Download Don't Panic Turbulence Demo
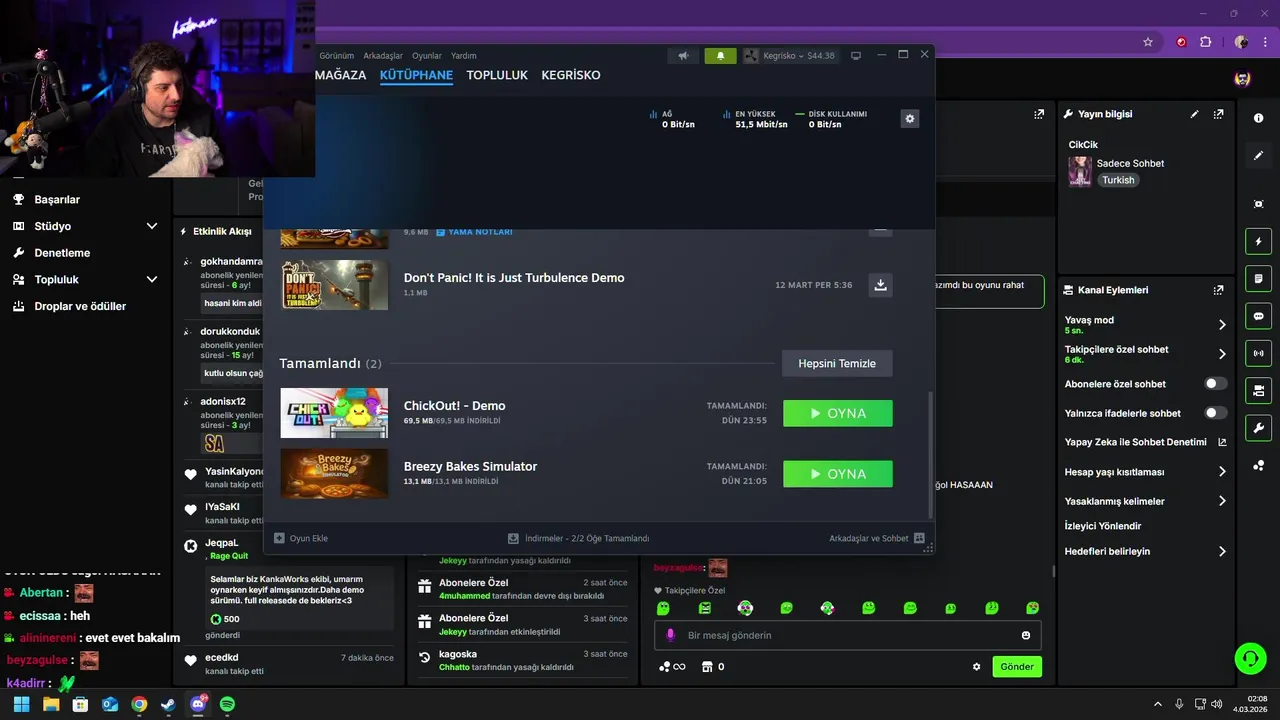 point(880,285)
